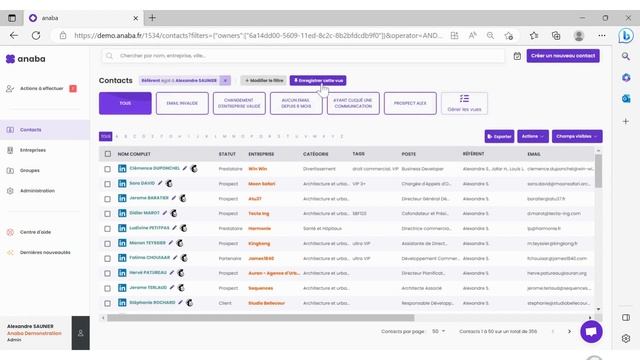Screen dimensions: 640x360
Task: Tick checkbox for Jerome BARATIER
Action: point(107,199)
